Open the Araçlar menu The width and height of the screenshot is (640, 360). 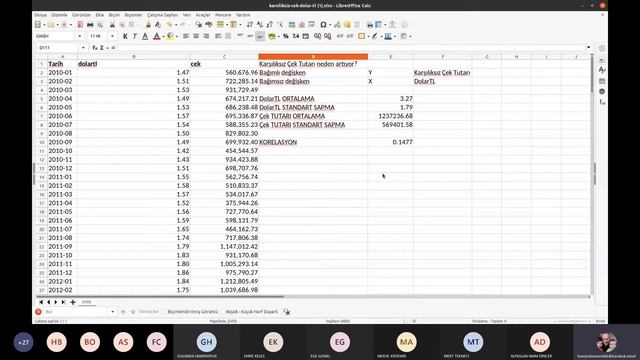(203, 15)
